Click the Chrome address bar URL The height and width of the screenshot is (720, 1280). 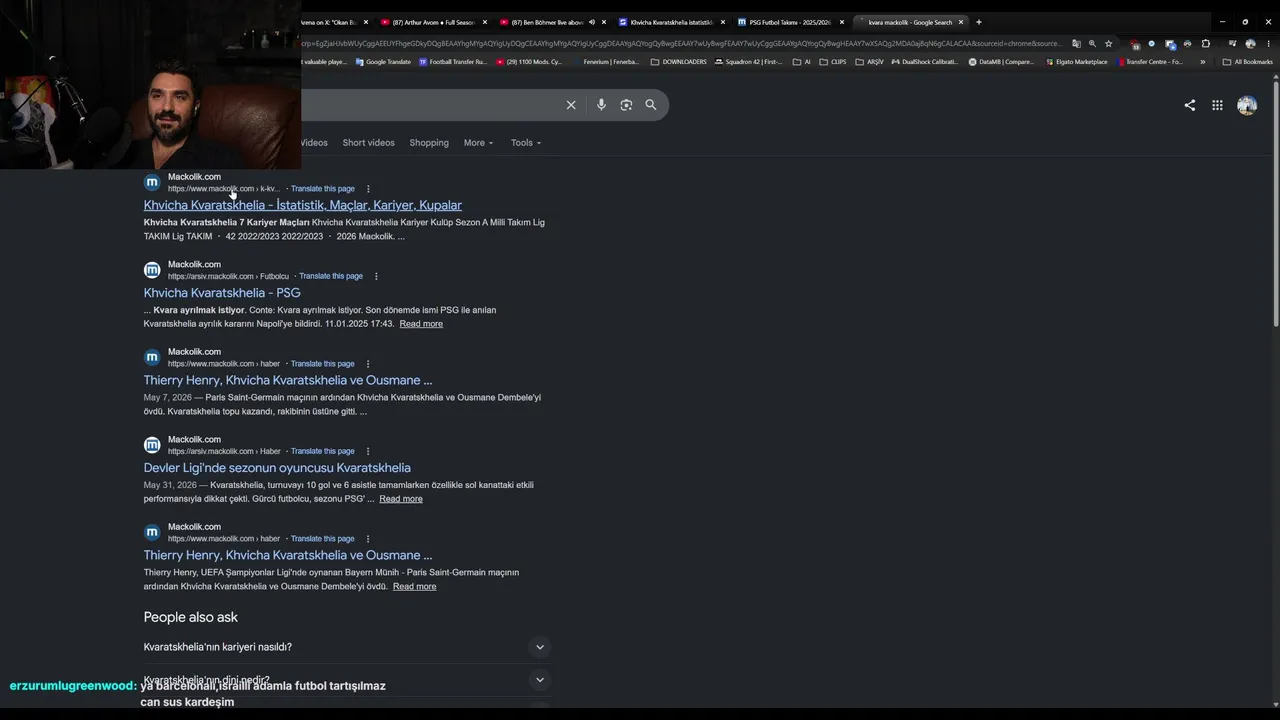(681, 44)
